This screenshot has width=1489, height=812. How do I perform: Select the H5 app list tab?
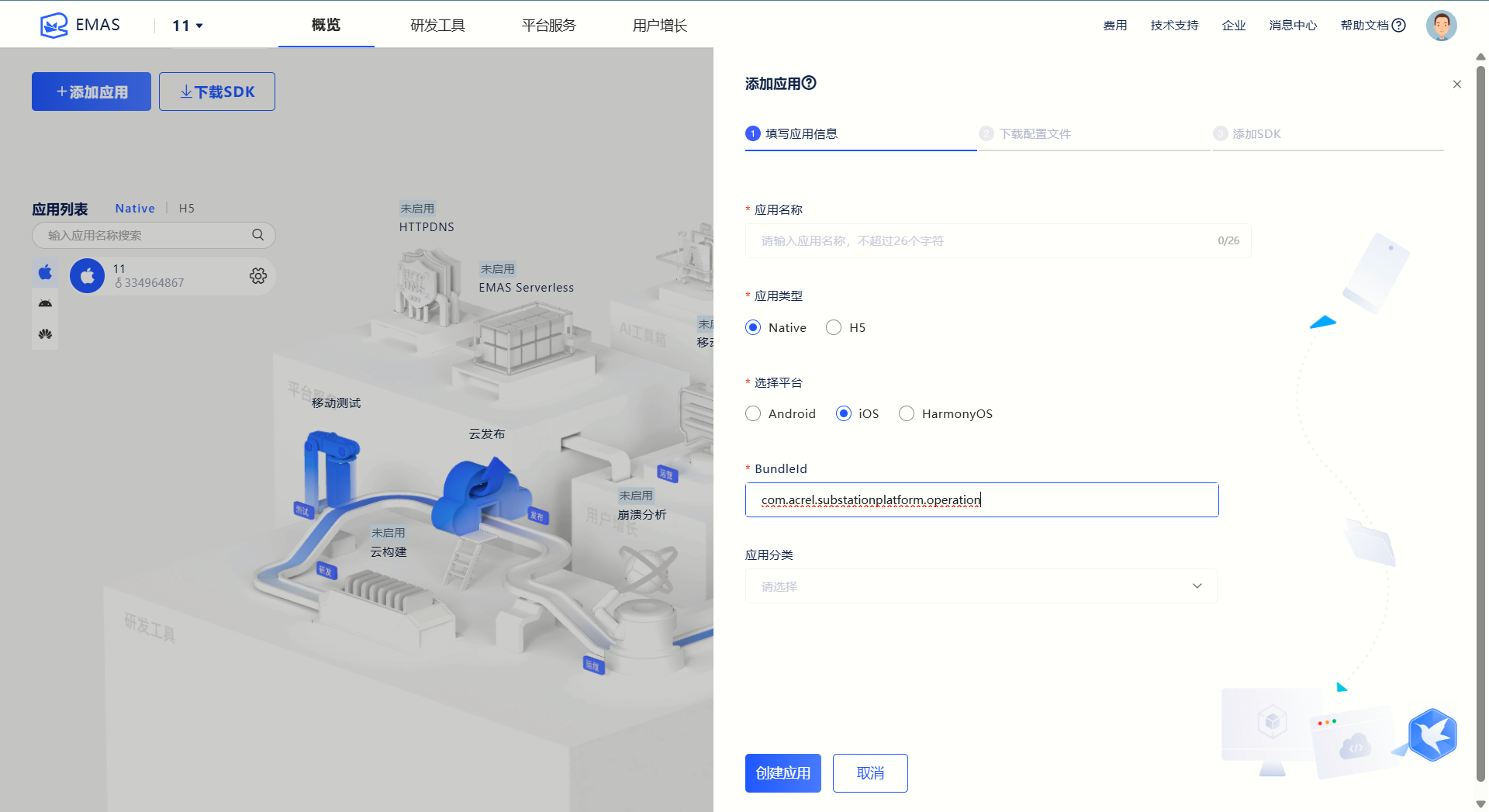click(187, 209)
